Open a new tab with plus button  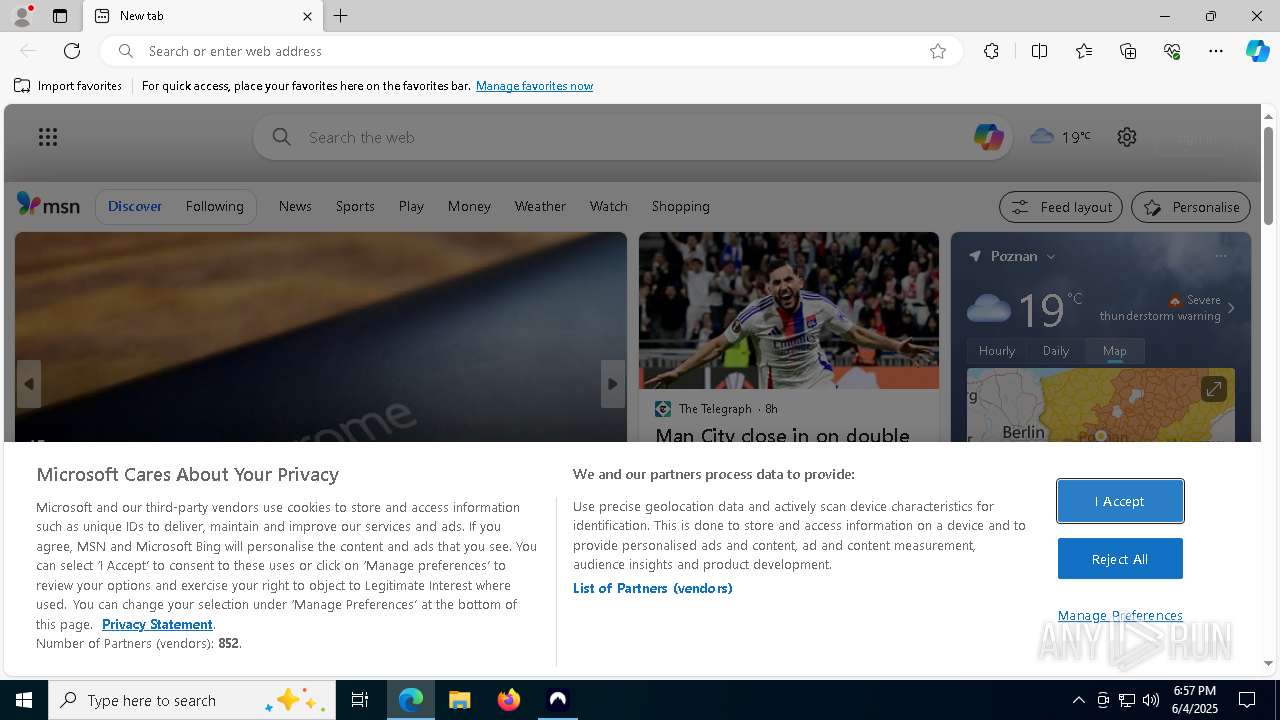coord(341,16)
